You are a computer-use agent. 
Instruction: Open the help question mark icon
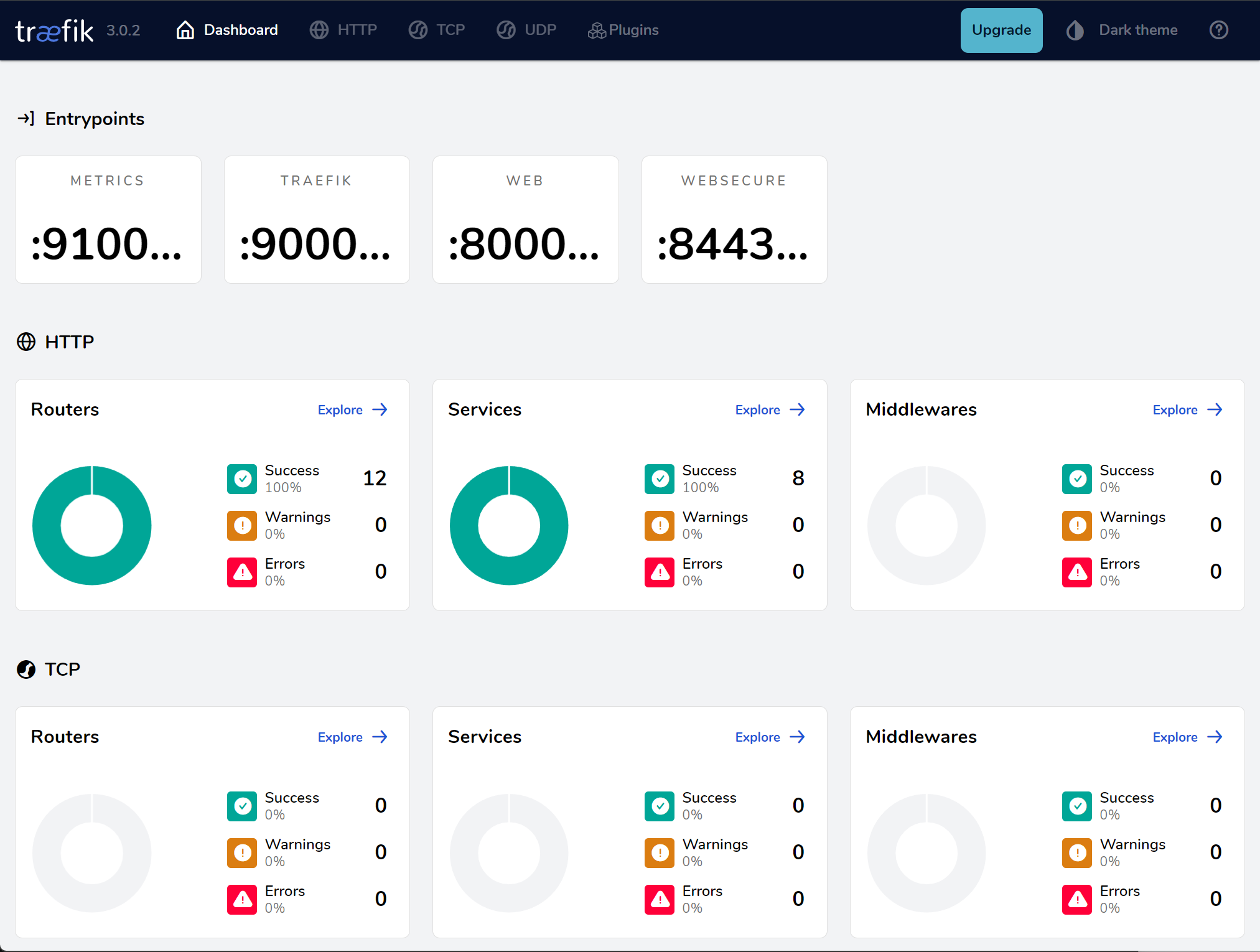click(1218, 30)
